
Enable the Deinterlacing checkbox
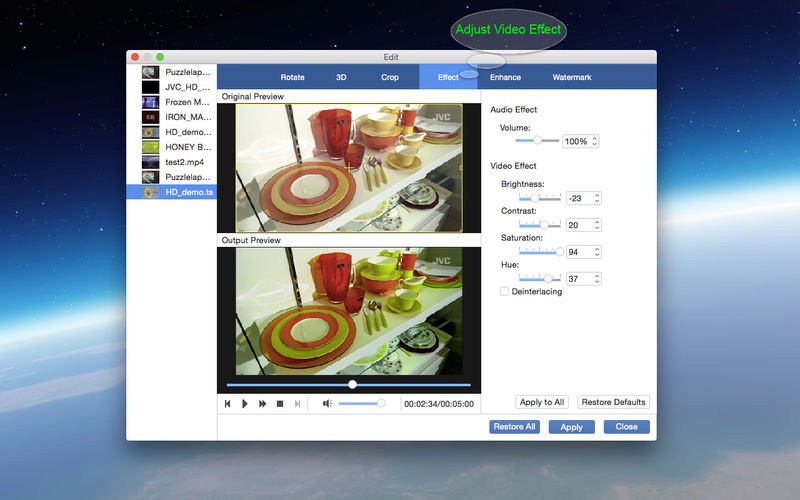coord(504,291)
